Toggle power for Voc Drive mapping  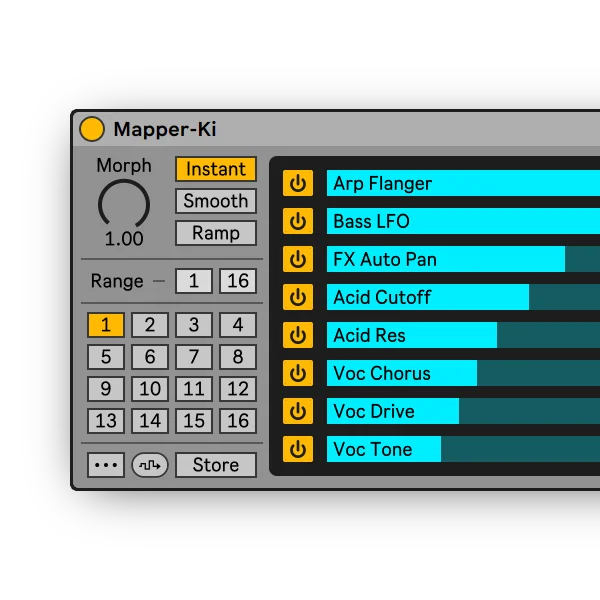[x=298, y=411]
